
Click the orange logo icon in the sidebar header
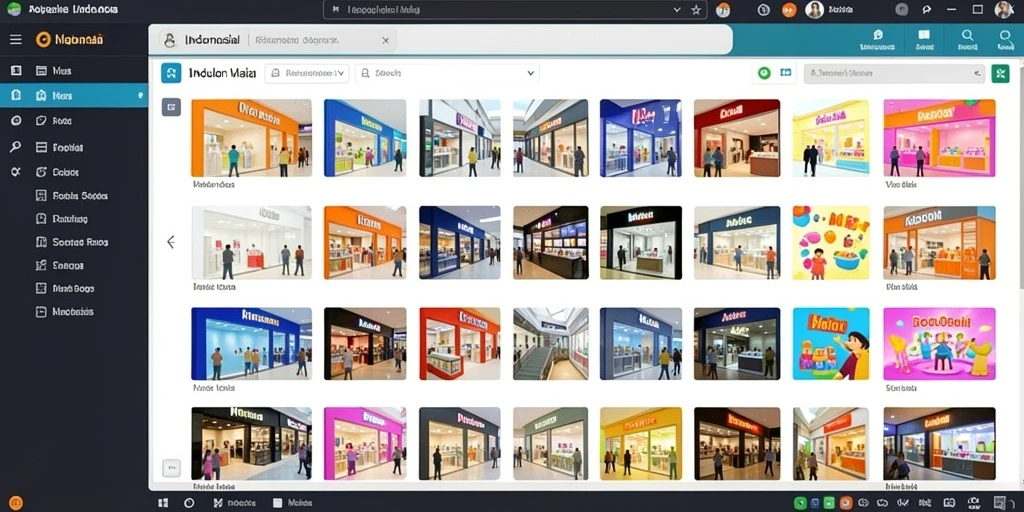[x=44, y=40]
